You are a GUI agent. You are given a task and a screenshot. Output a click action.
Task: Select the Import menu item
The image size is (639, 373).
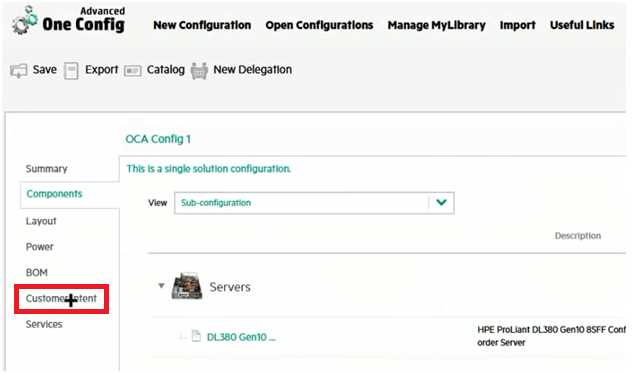pyautogui.click(x=518, y=25)
